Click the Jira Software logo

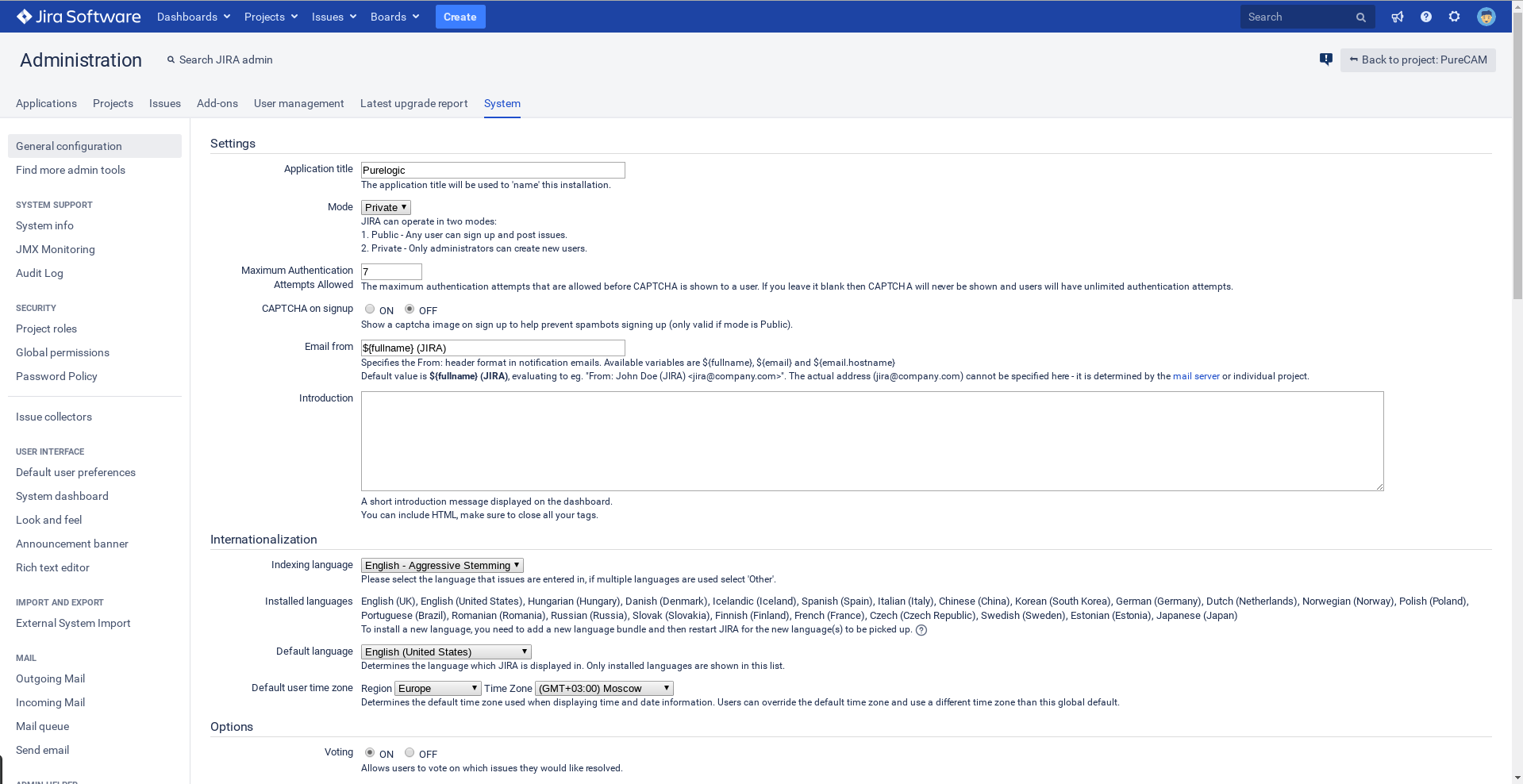click(x=79, y=17)
